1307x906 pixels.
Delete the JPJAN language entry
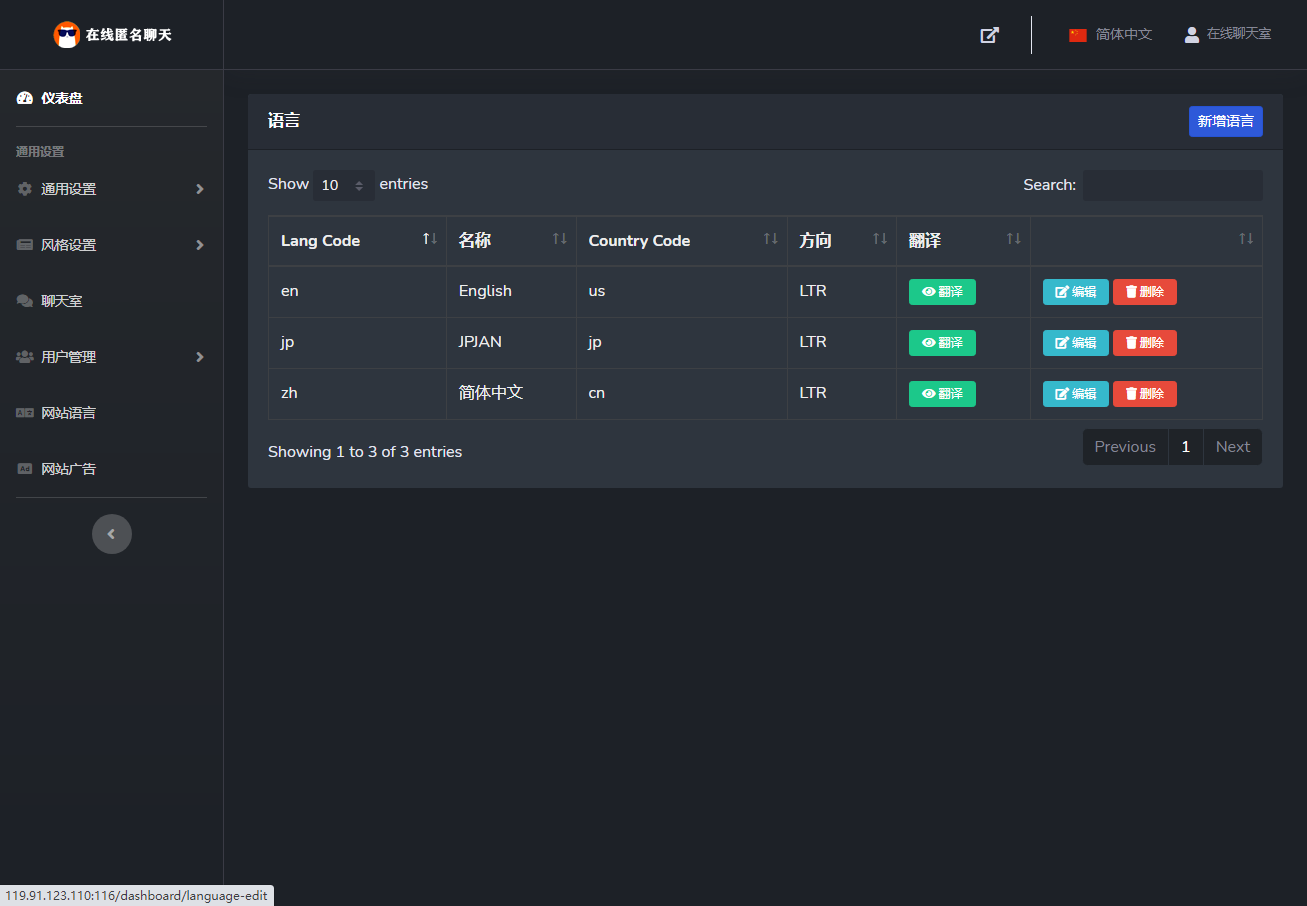click(1144, 343)
